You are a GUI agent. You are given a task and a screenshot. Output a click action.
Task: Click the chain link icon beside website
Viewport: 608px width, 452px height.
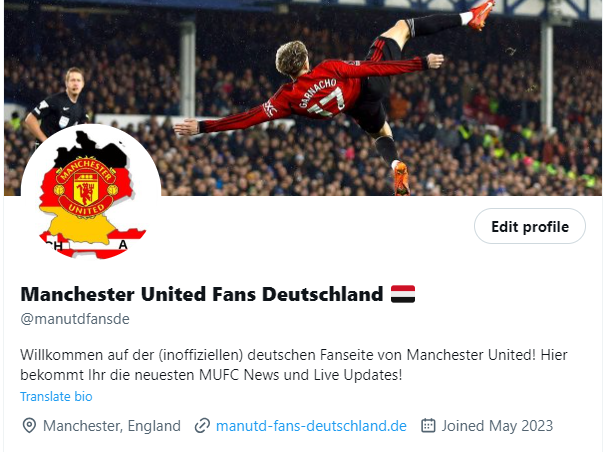(202, 426)
